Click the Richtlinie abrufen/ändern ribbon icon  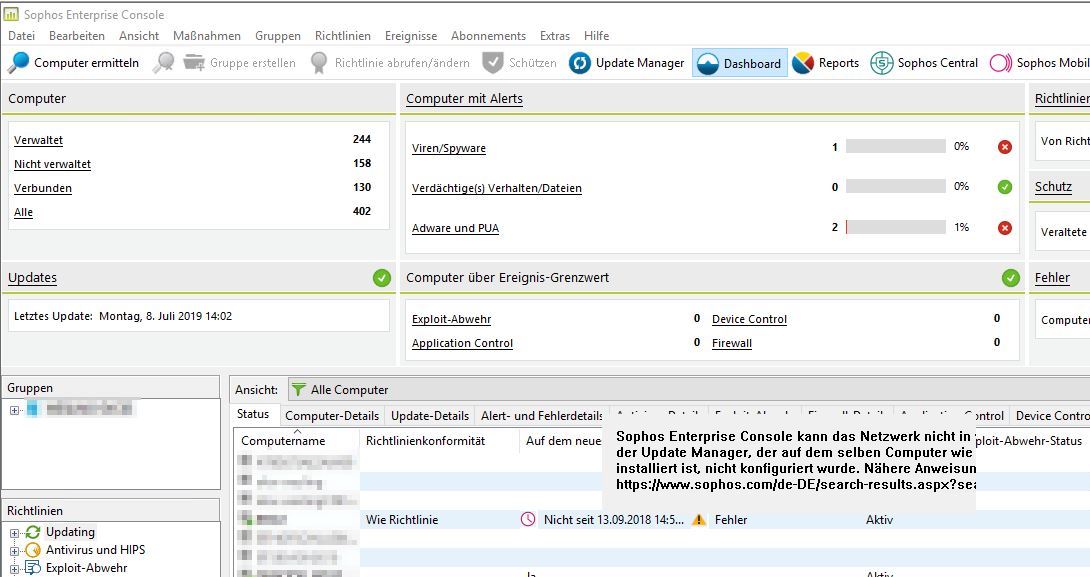(319, 63)
